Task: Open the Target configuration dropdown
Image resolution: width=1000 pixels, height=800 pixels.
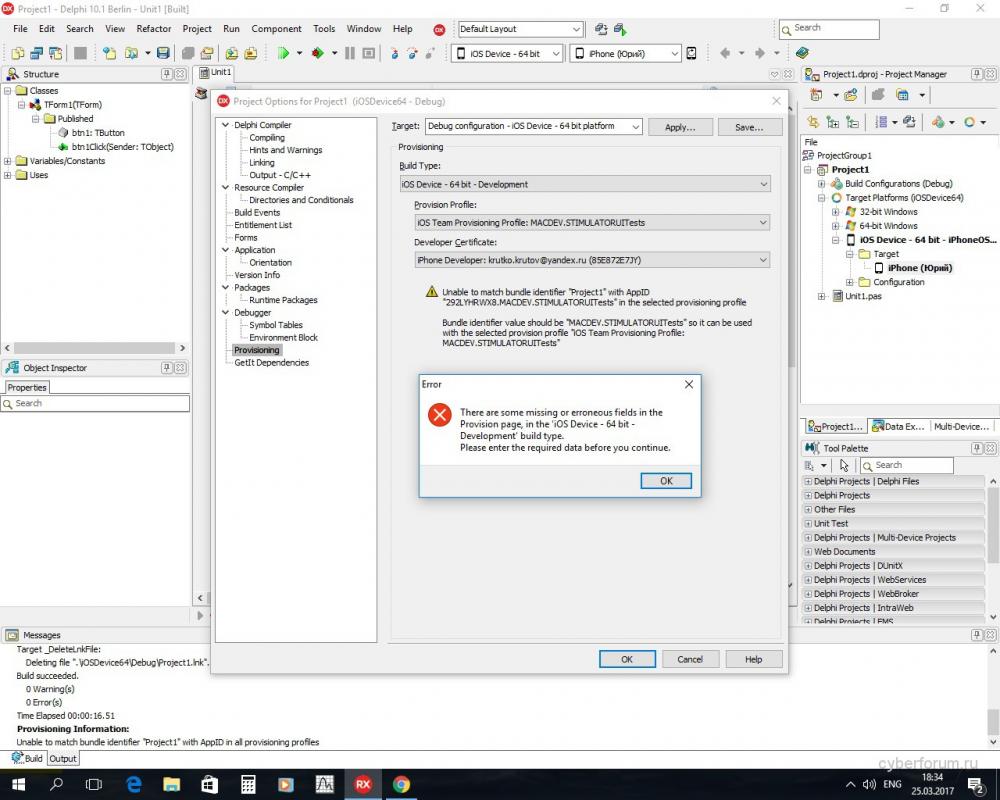Action: tap(534, 126)
